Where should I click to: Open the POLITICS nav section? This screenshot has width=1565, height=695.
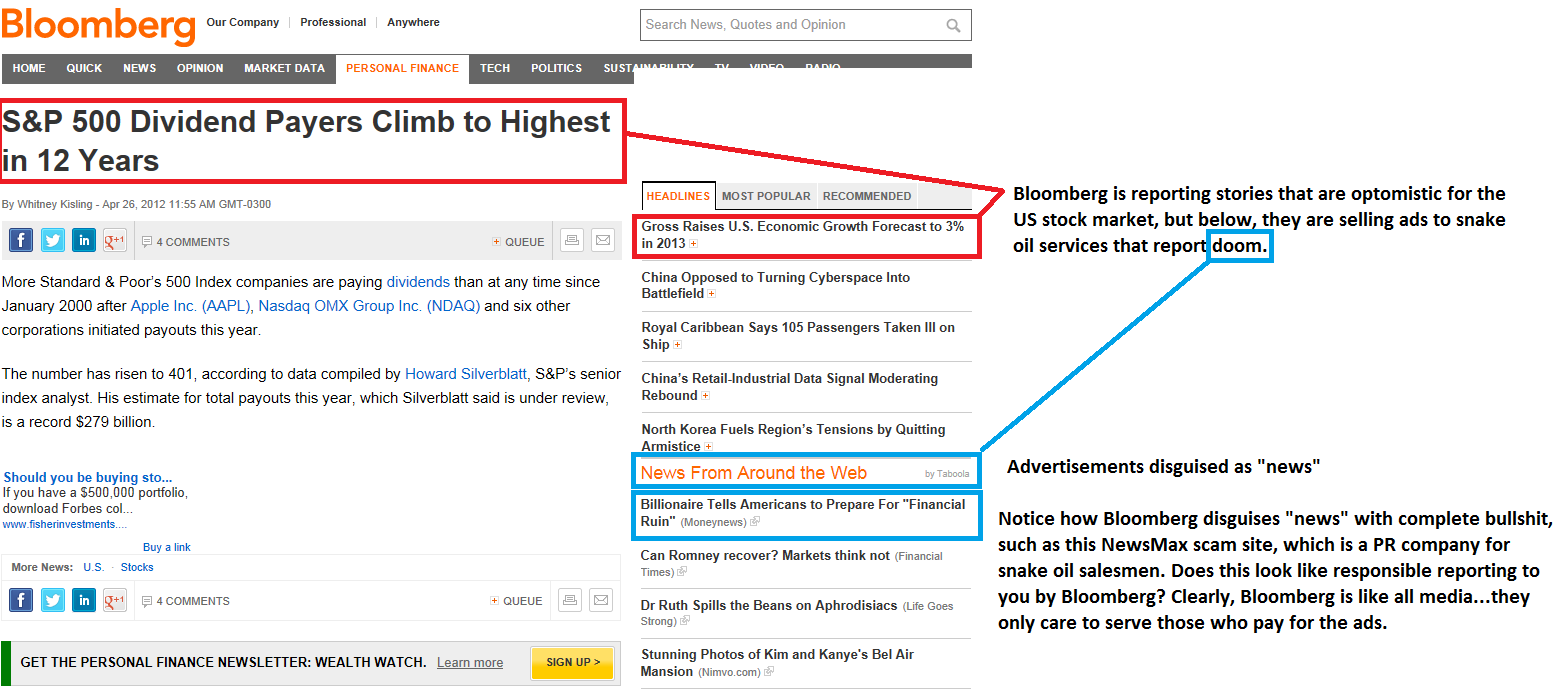pyautogui.click(x=557, y=68)
